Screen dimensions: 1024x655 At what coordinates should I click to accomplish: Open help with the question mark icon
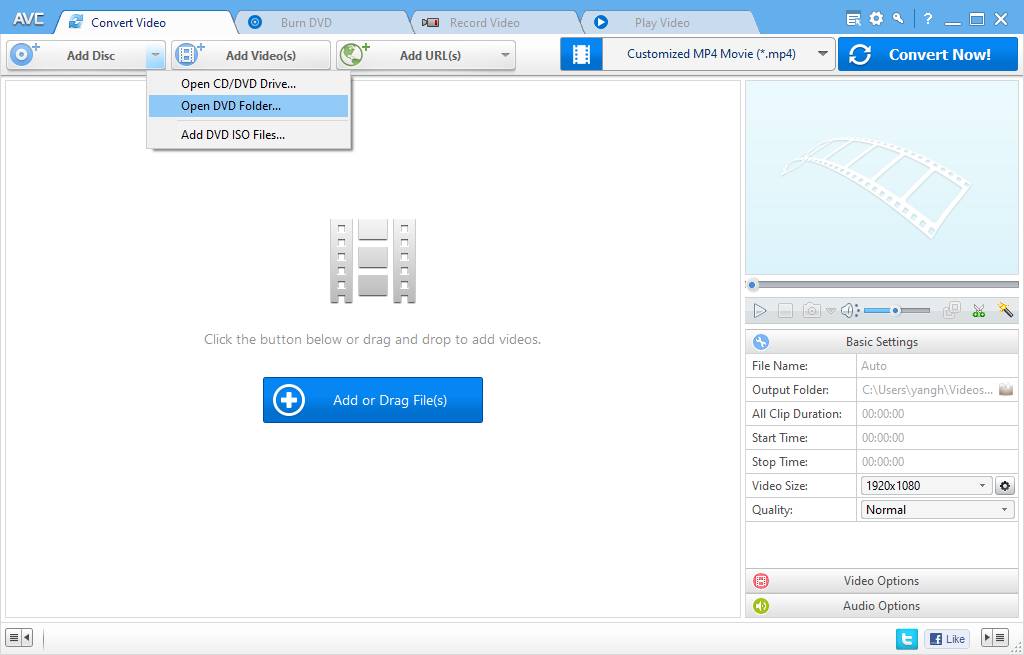[928, 17]
